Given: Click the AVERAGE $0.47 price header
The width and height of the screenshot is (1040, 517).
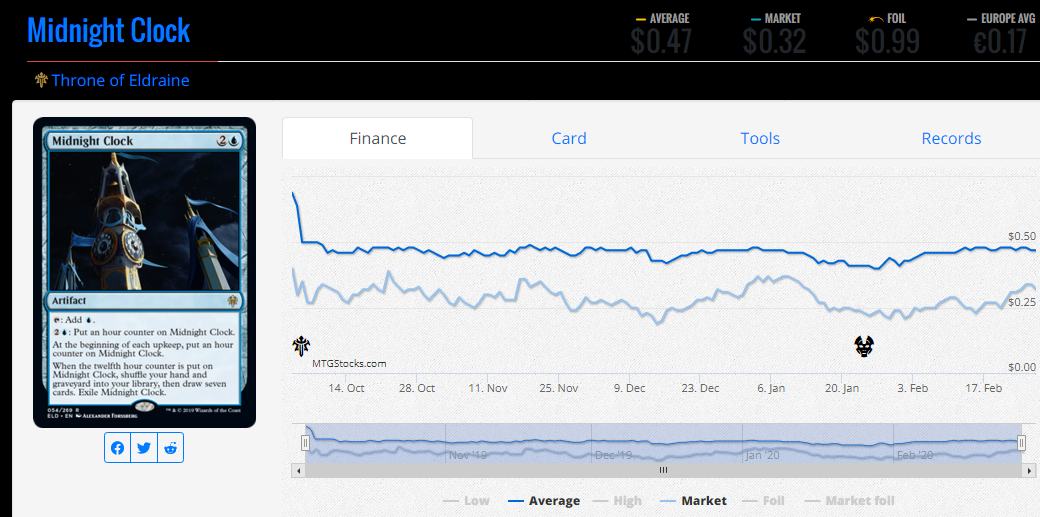Looking at the screenshot, I should tap(661, 33).
